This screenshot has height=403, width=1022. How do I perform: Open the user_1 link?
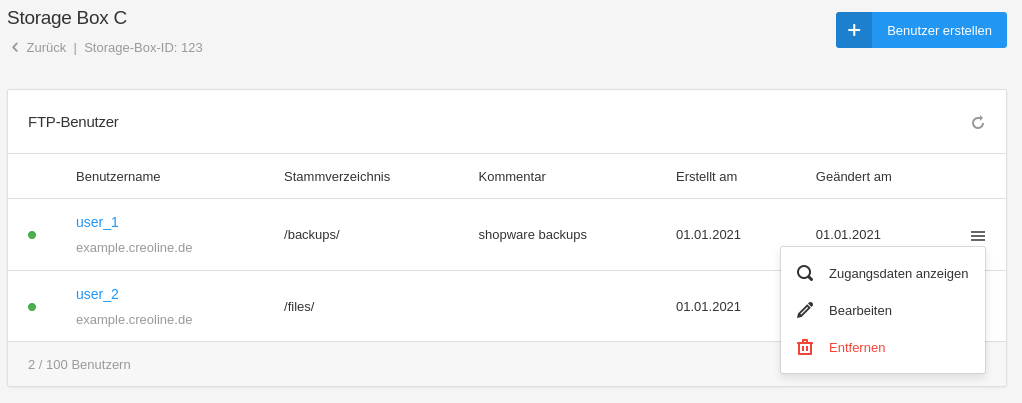click(x=97, y=222)
